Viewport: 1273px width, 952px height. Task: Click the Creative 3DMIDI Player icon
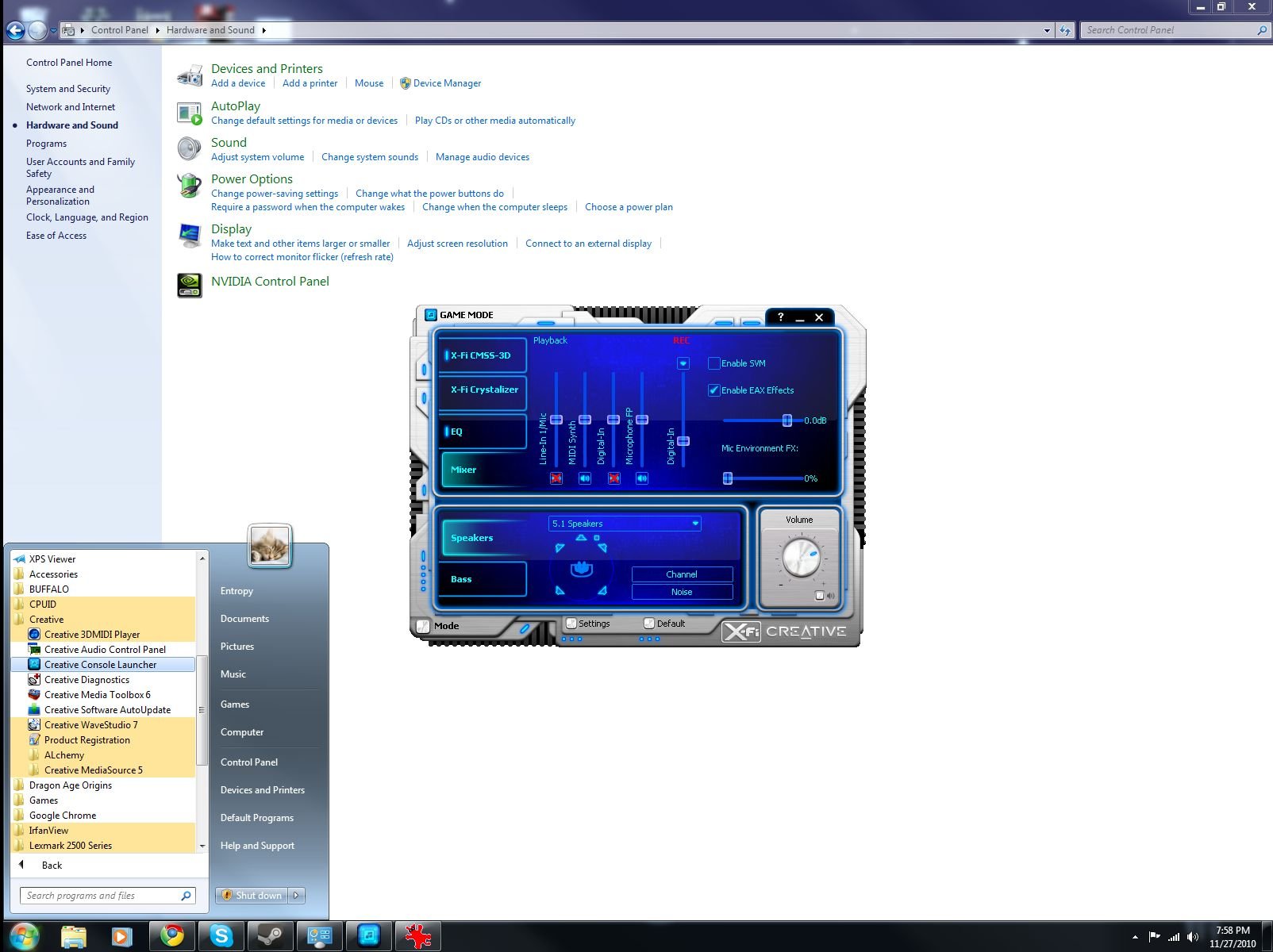(x=34, y=634)
